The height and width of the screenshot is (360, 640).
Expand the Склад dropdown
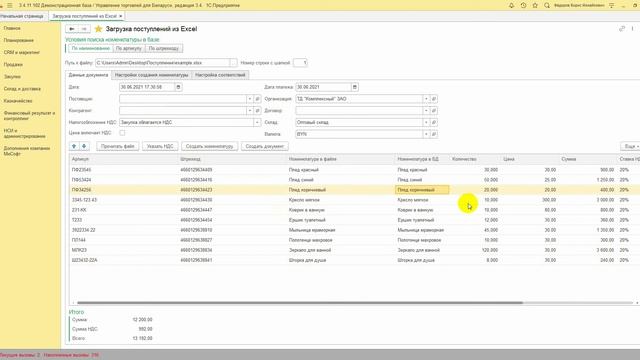coord(426,122)
